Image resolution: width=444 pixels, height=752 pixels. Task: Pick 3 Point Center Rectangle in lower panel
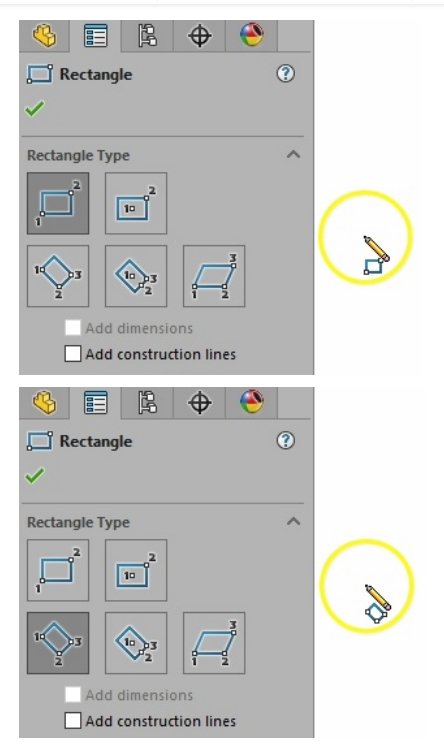point(136,643)
